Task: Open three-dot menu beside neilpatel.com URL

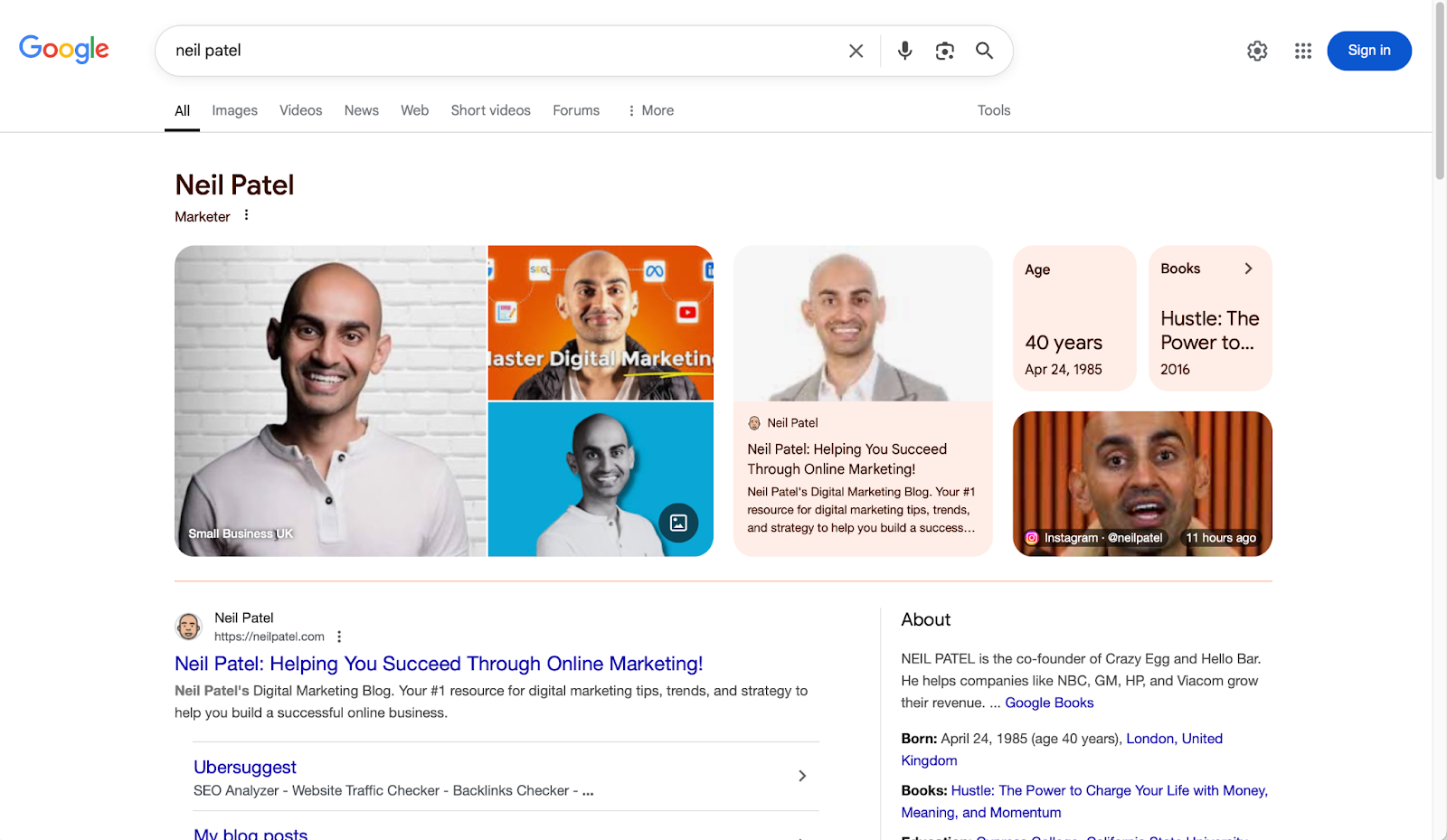Action: click(x=339, y=637)
